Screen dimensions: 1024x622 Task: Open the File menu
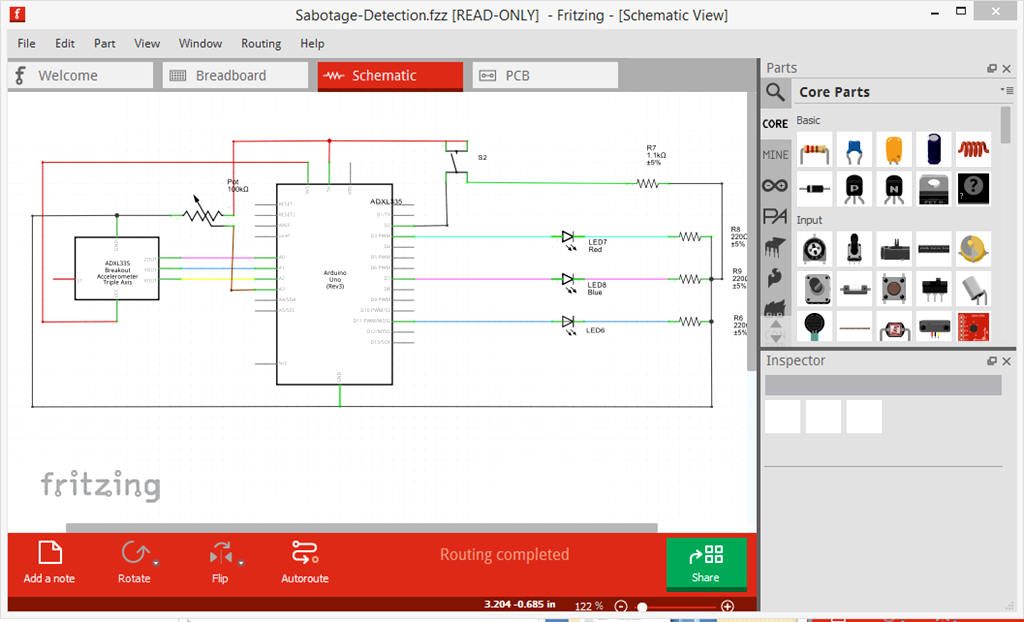(x=26, y=43)
